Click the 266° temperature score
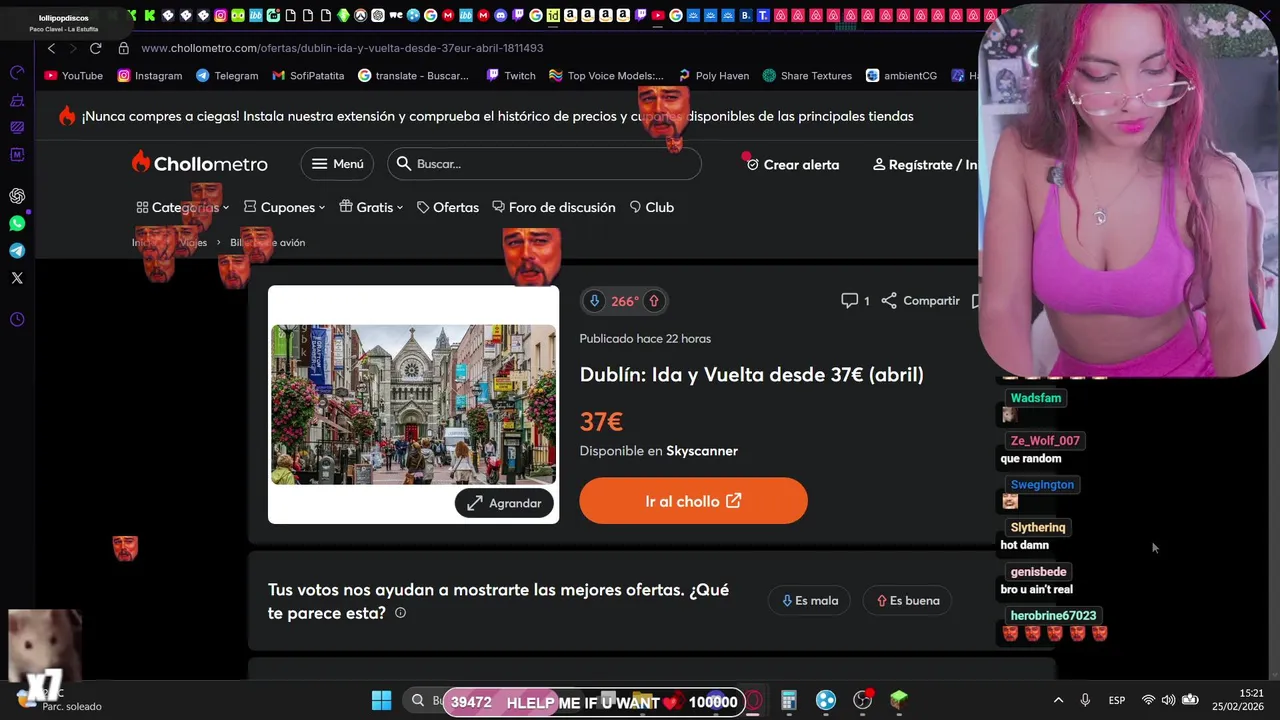 (625, 301)
